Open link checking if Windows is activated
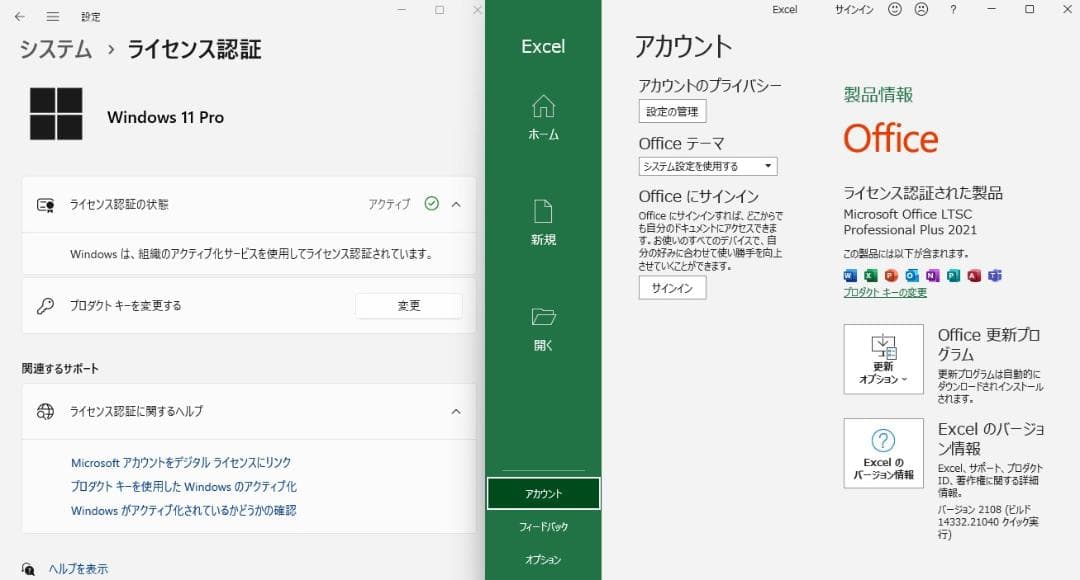 [184, 510]
